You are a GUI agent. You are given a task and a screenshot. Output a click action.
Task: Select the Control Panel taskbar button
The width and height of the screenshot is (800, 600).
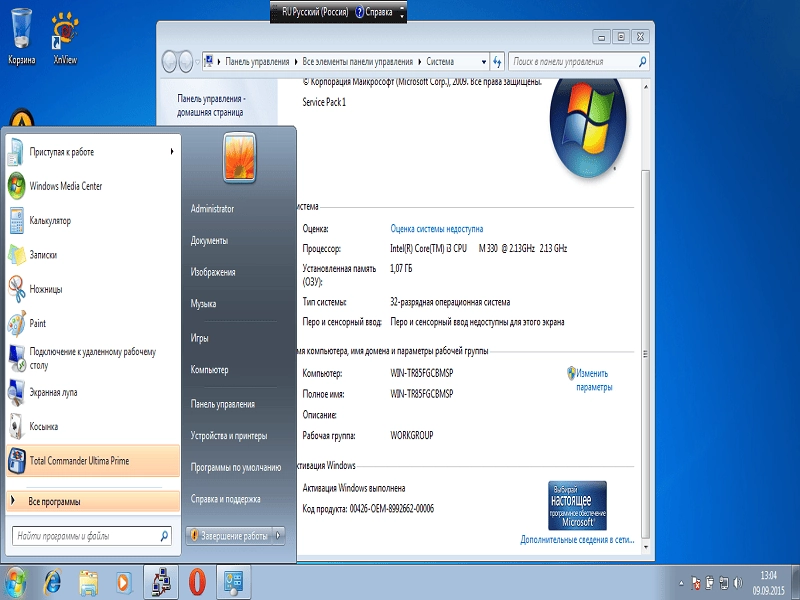tap(234, 582)
